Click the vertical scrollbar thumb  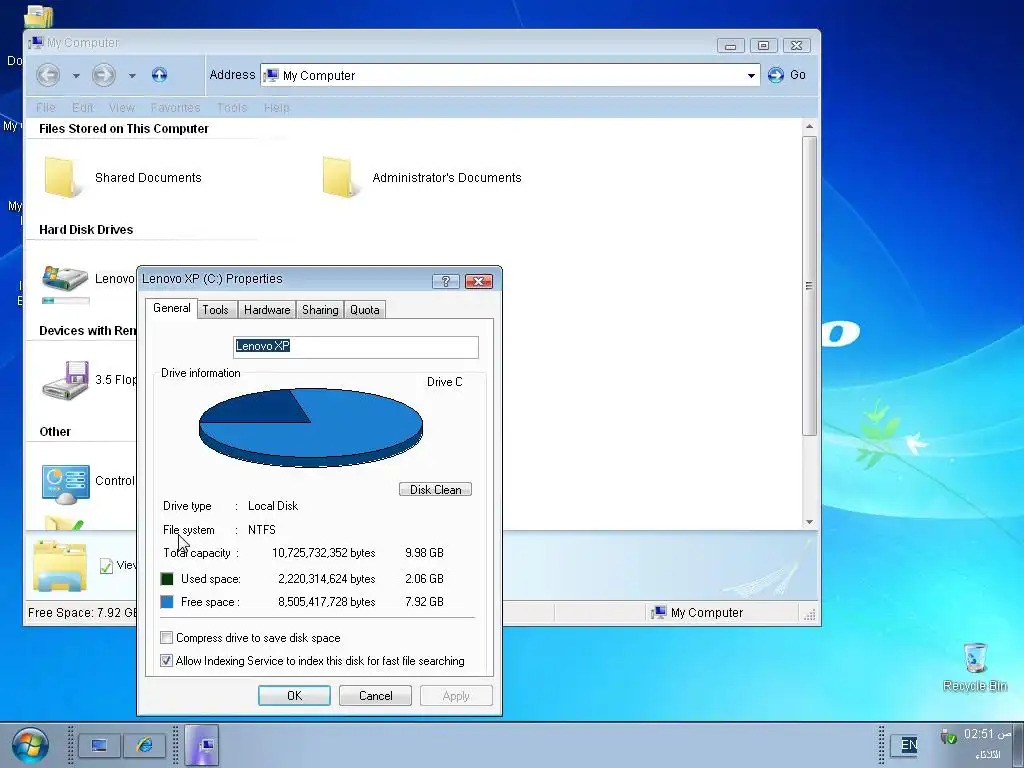809,286
